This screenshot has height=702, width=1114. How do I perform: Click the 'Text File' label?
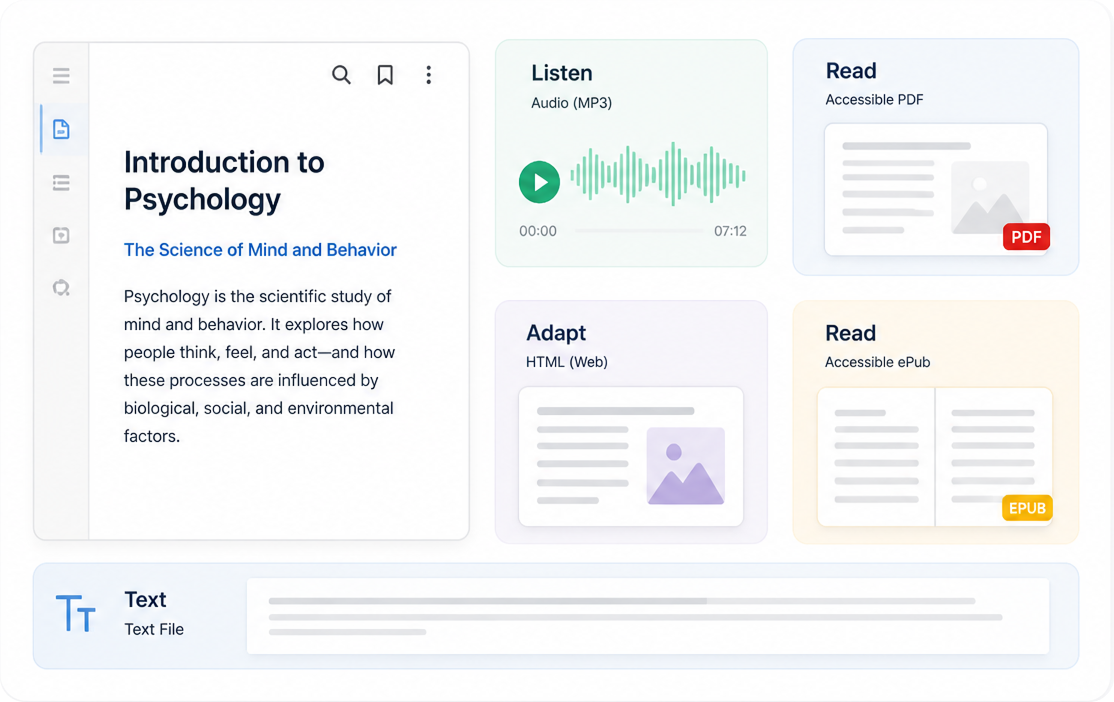(154, 630)
